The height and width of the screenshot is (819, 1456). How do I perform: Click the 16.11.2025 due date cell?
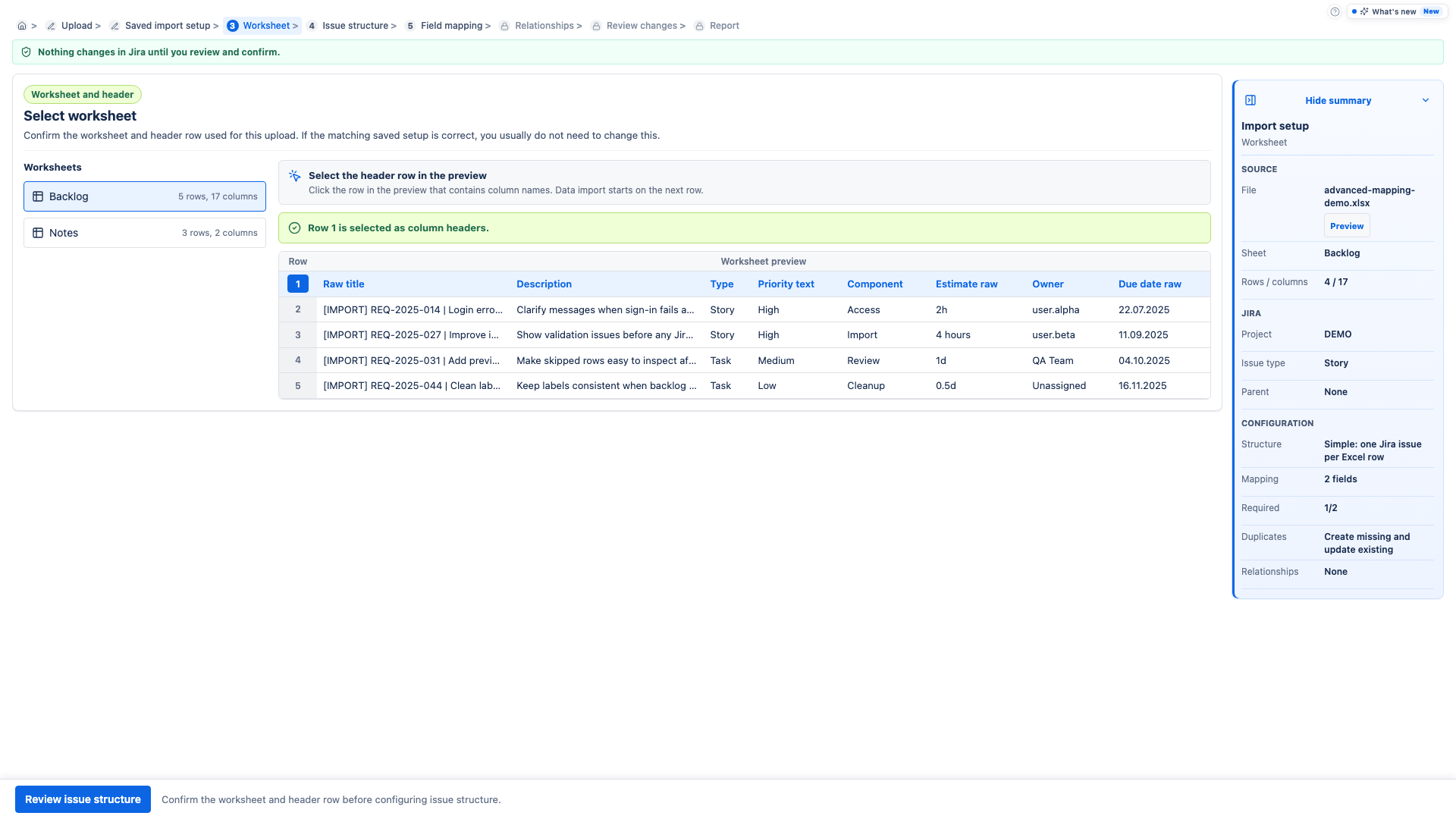pos(1142,385)
